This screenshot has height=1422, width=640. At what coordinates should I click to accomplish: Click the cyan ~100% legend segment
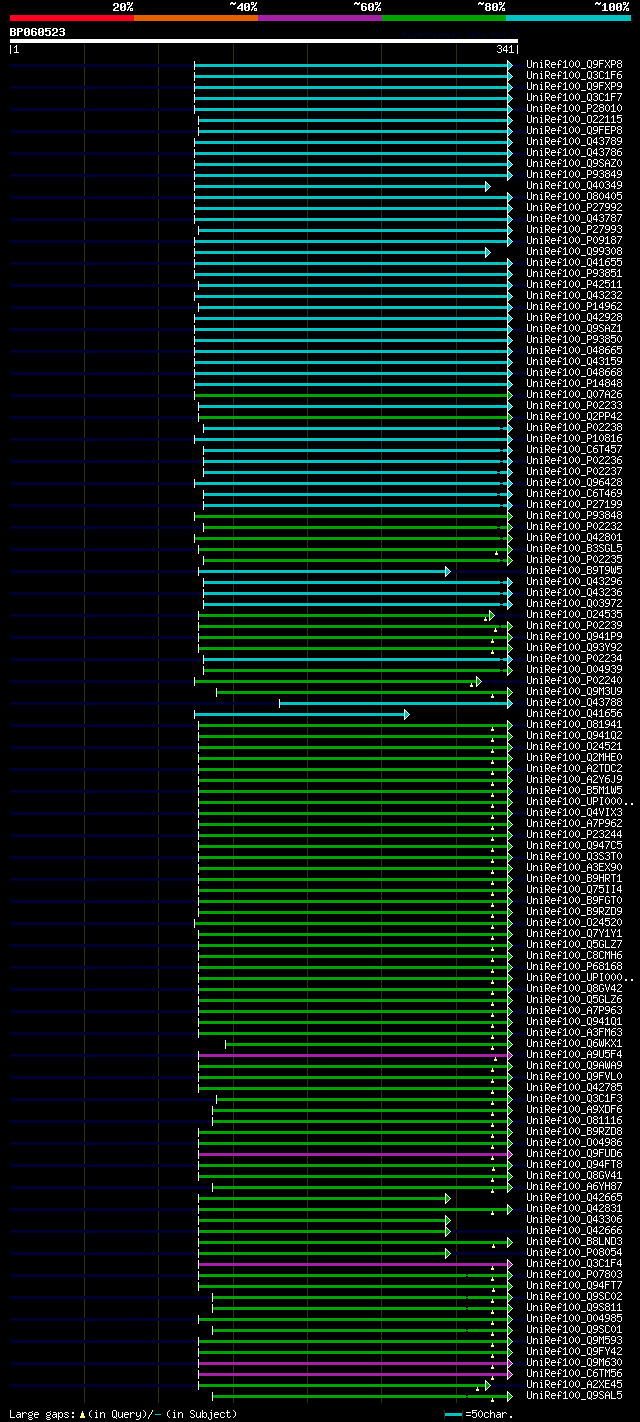(x=568, y=18)
